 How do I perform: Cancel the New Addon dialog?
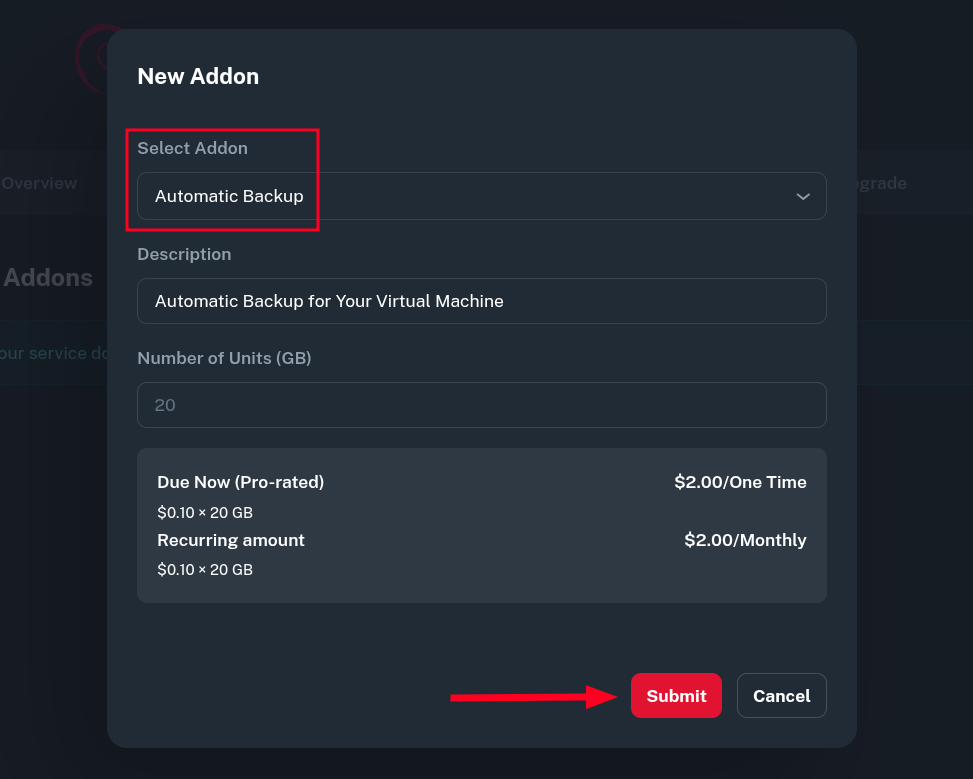(x=781, y=696)
